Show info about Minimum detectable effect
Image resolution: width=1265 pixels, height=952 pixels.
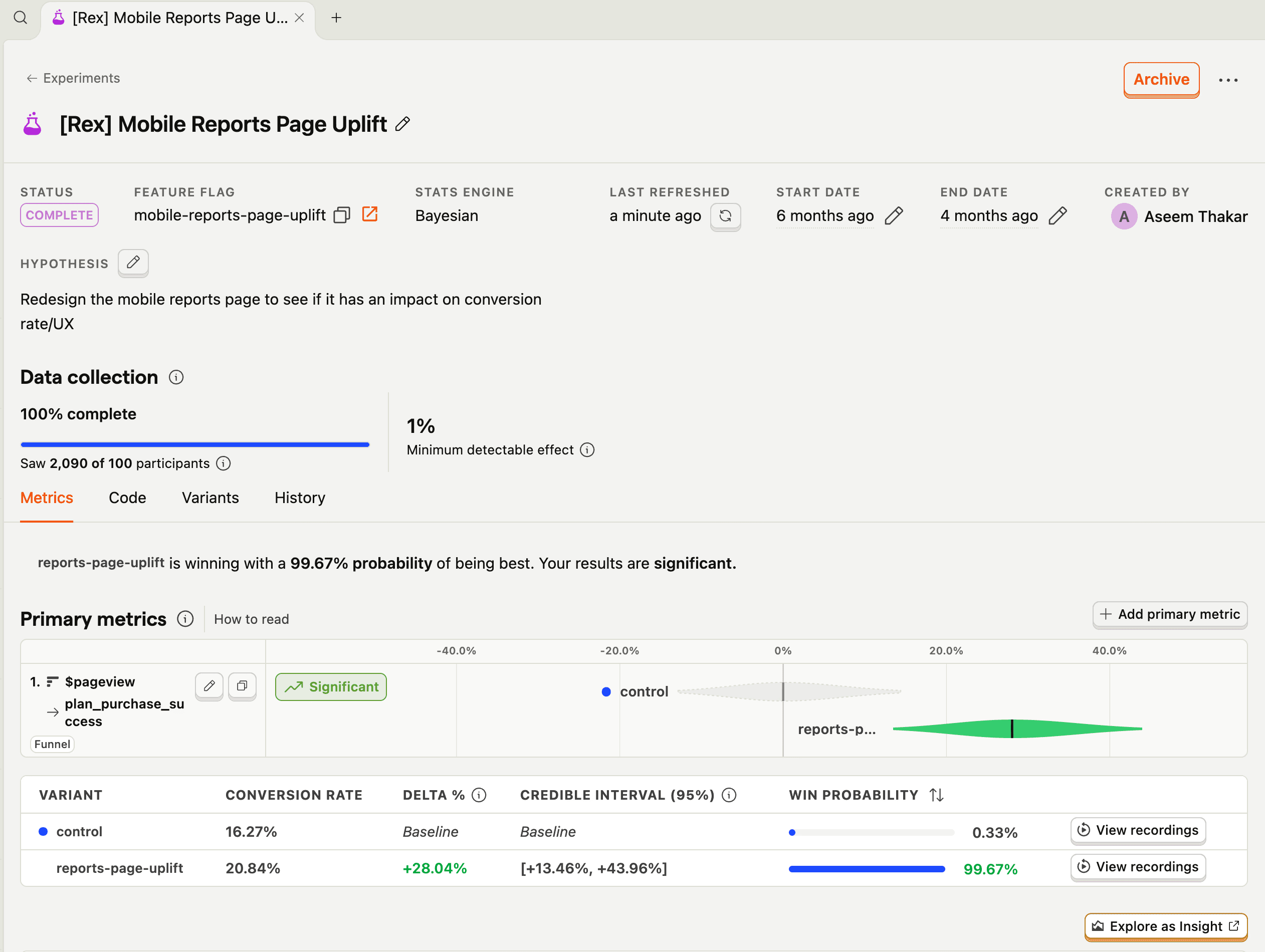click(587, 450)
